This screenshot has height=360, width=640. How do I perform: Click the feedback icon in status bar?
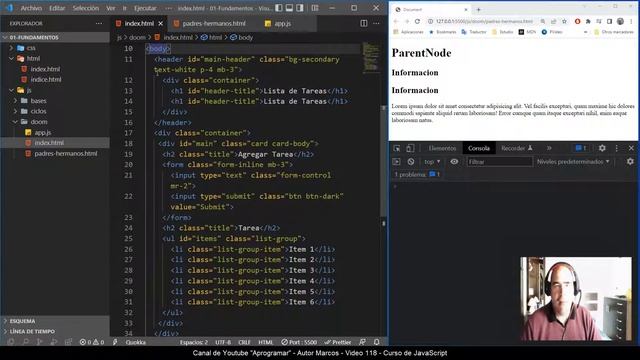pyautogui.click(x=362, y=342)
